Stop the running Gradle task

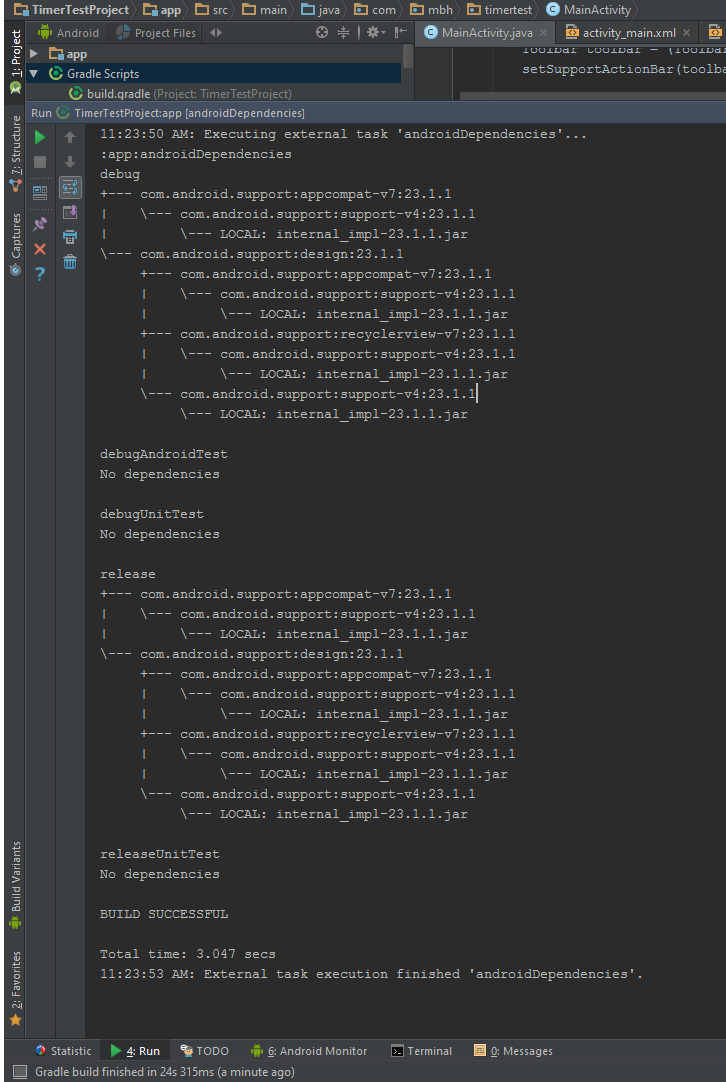[40, 162]
